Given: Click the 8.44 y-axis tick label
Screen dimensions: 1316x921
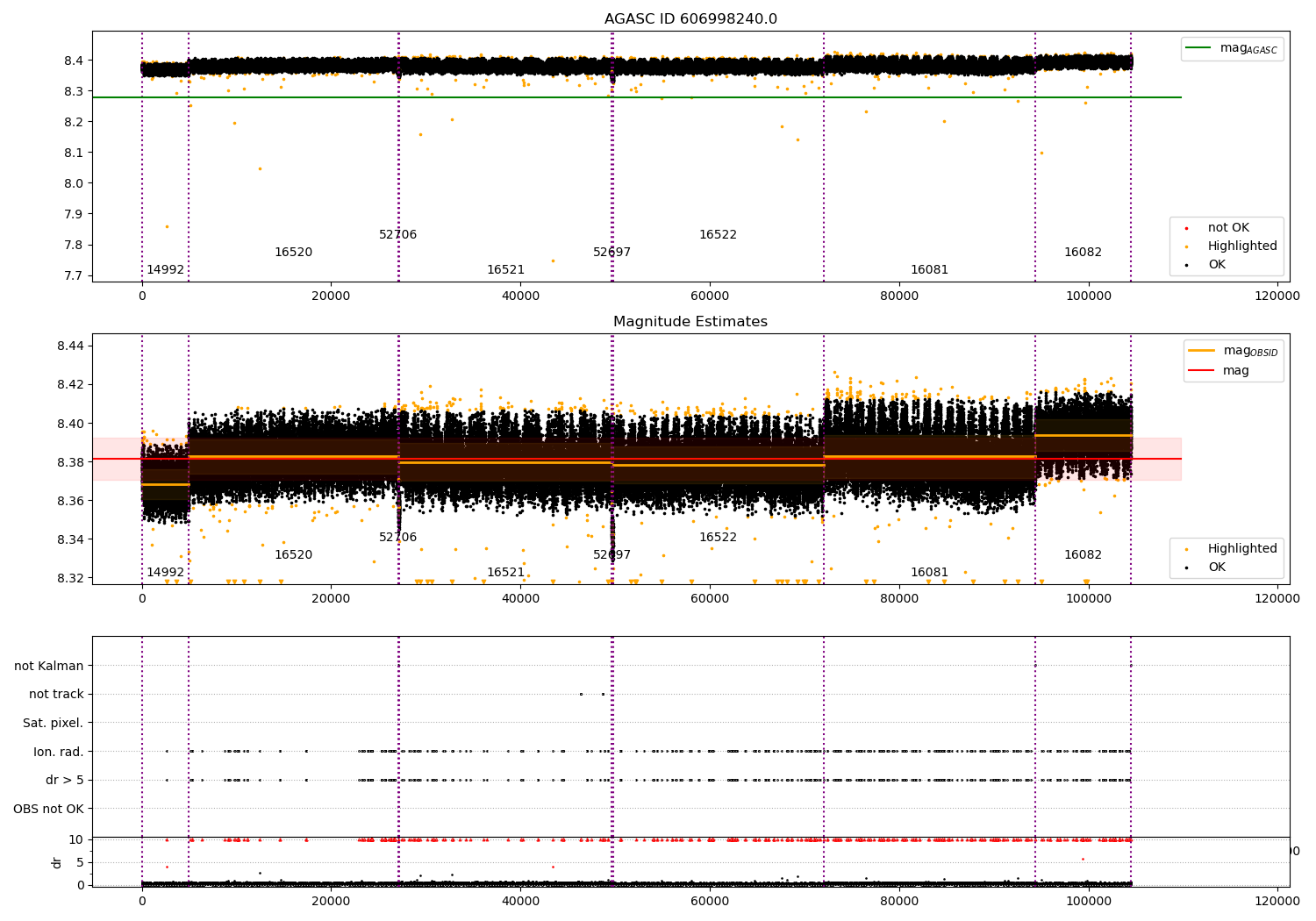Looking at the screenshot, I should point(69,346).
